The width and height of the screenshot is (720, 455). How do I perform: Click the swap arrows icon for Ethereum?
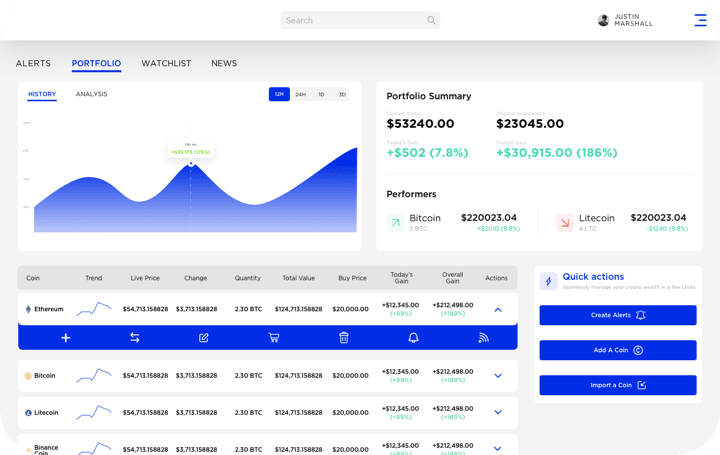pos(135,338)
